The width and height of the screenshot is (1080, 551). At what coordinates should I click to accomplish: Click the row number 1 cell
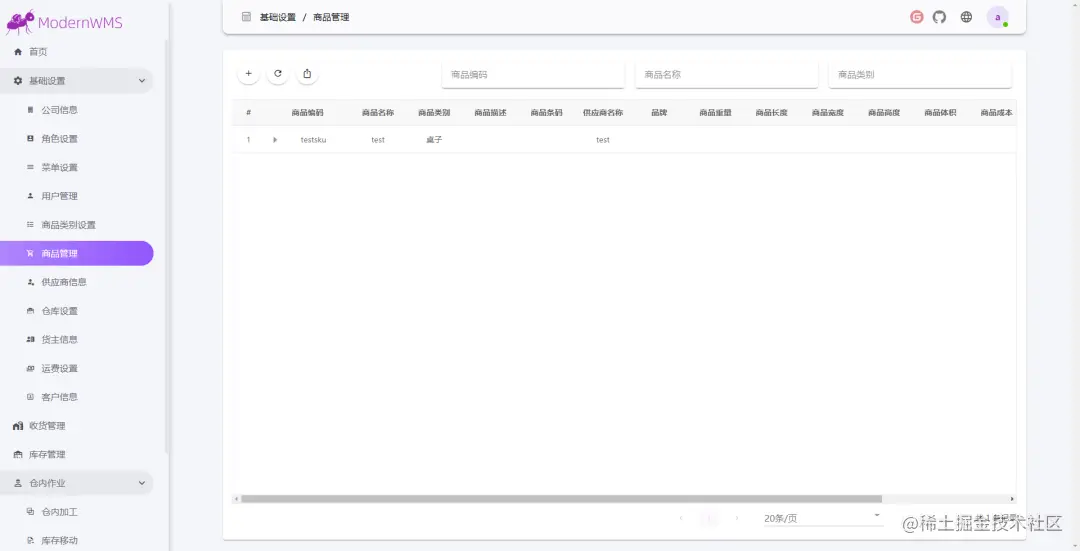249,140
